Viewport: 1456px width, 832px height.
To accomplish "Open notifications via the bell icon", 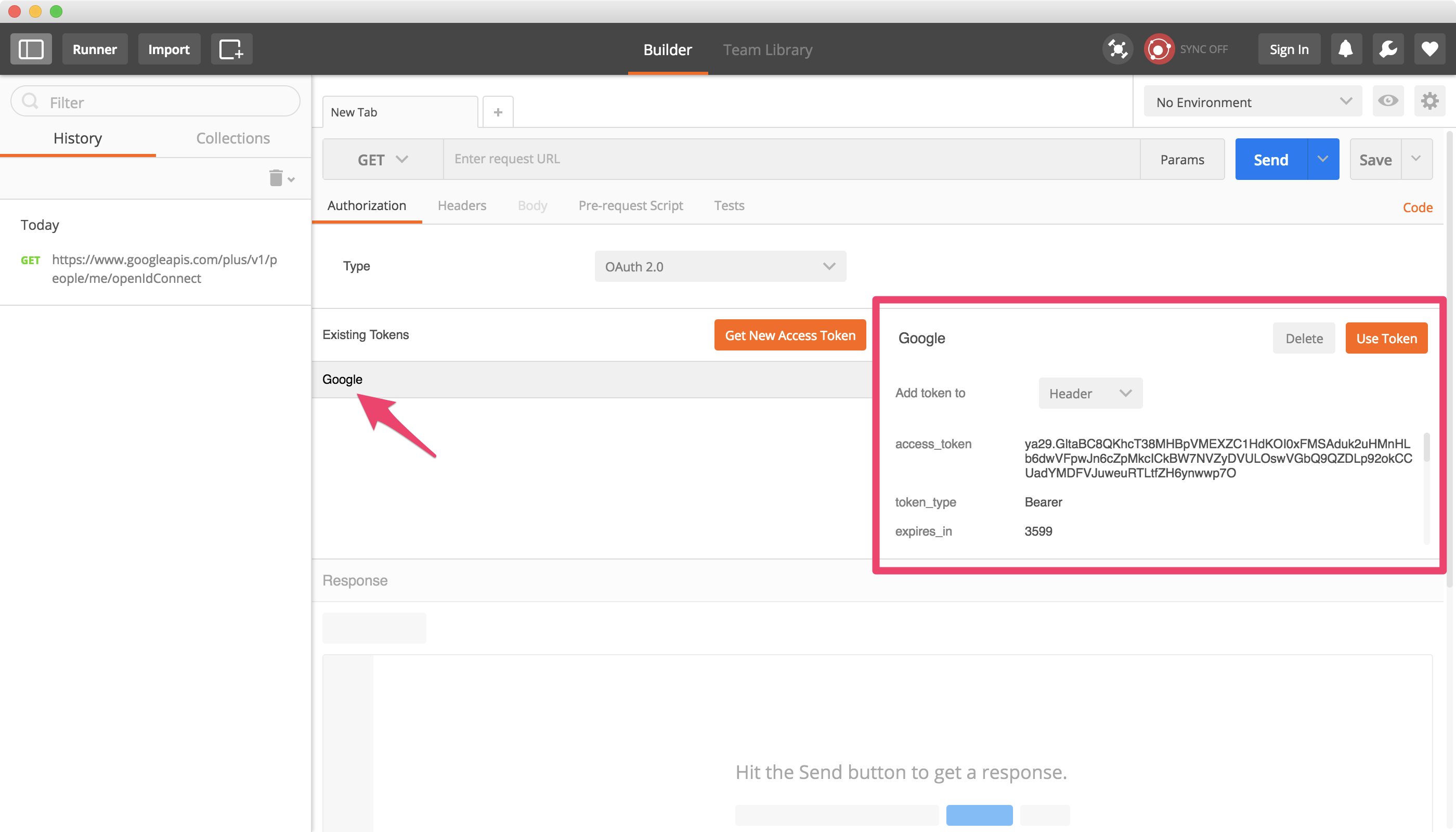I will [1346, 48].
